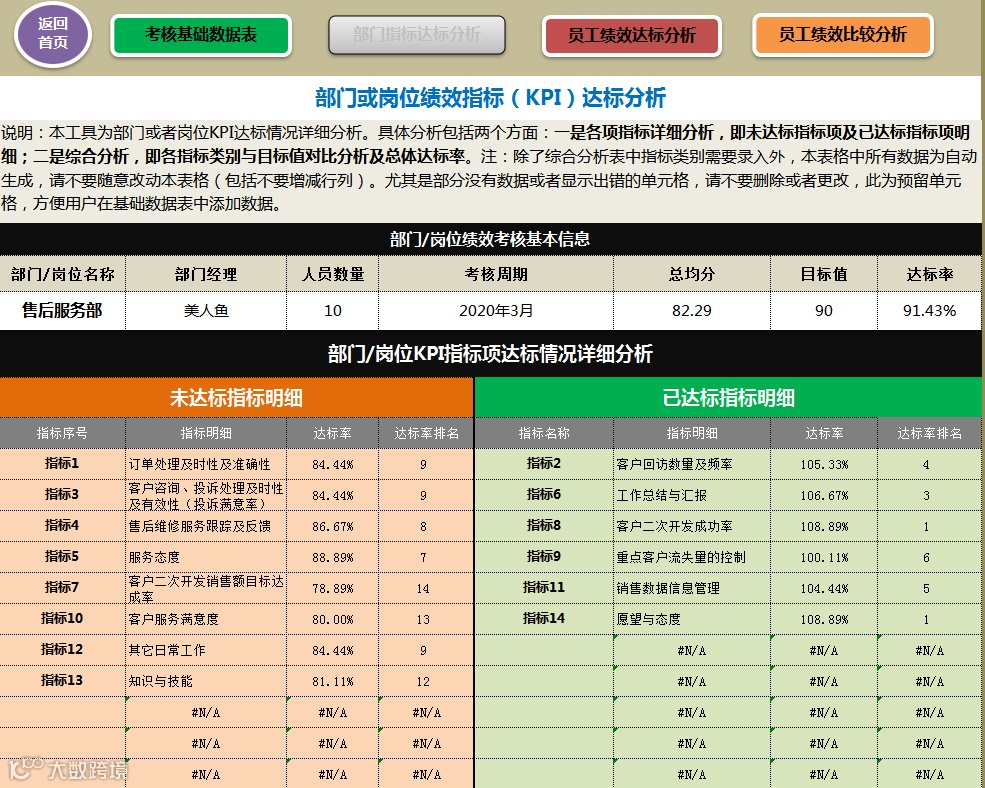Click the 部门经理 column header

pyautogui.click(x=206, y=274)
